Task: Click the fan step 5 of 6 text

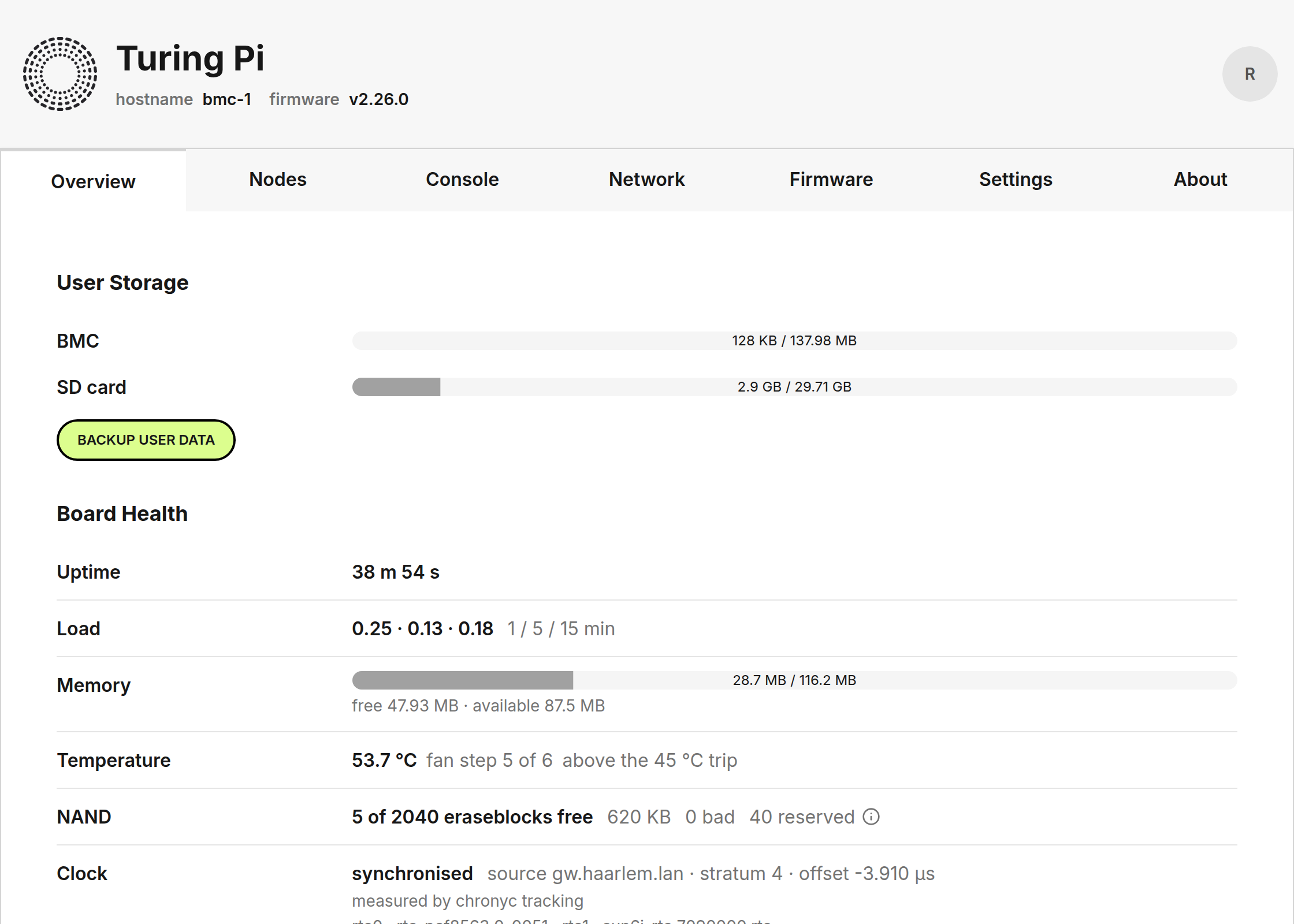Action: 489,760
